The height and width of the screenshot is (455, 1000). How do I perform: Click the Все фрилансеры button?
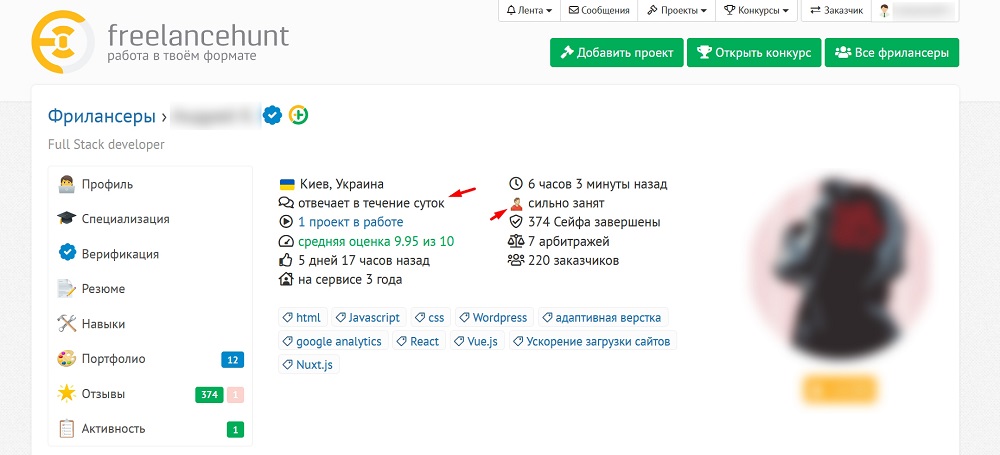coord(892,52)
